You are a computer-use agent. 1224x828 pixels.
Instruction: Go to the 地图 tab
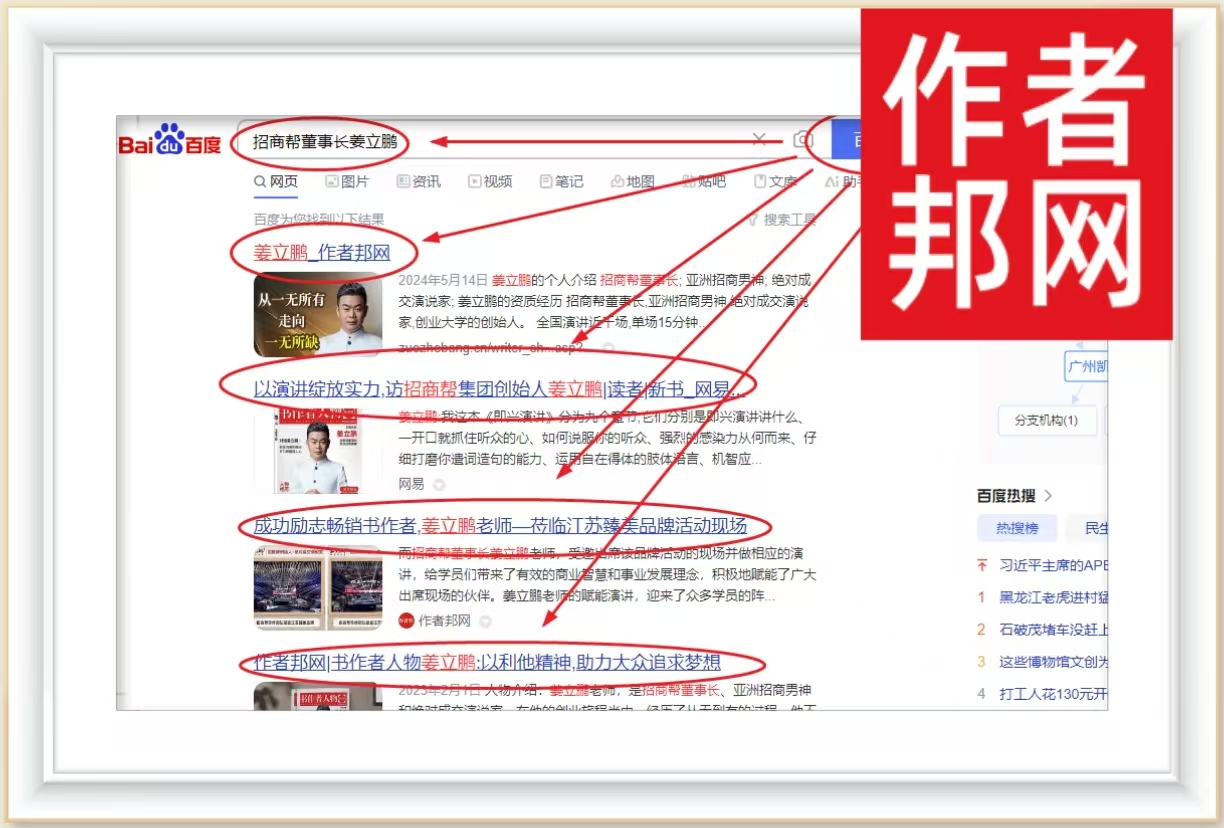[632, 181]
